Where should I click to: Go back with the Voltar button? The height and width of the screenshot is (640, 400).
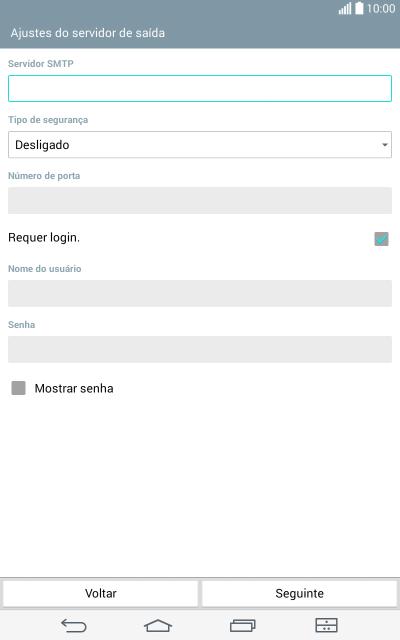(100, 593)
